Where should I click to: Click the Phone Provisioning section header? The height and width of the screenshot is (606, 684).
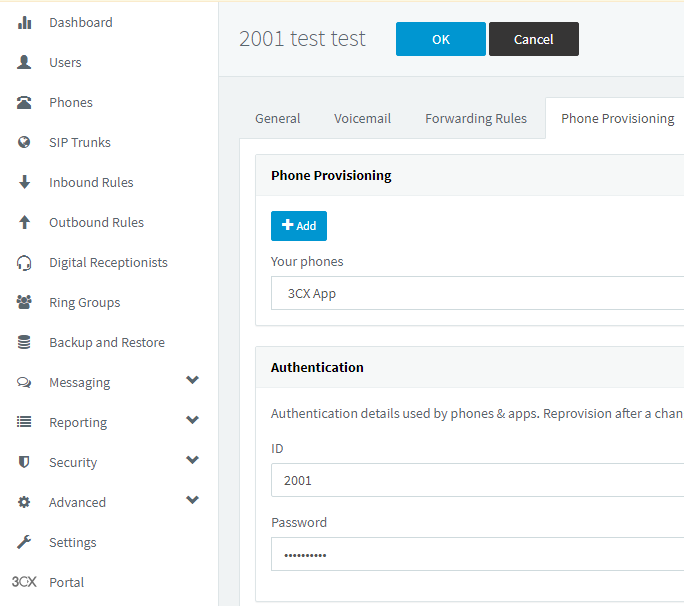(x=331, y=175)
